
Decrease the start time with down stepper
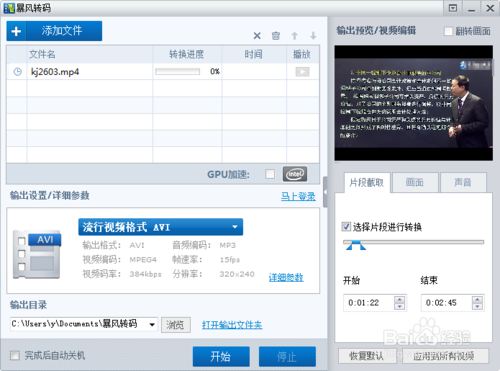(x=399, y=306)
